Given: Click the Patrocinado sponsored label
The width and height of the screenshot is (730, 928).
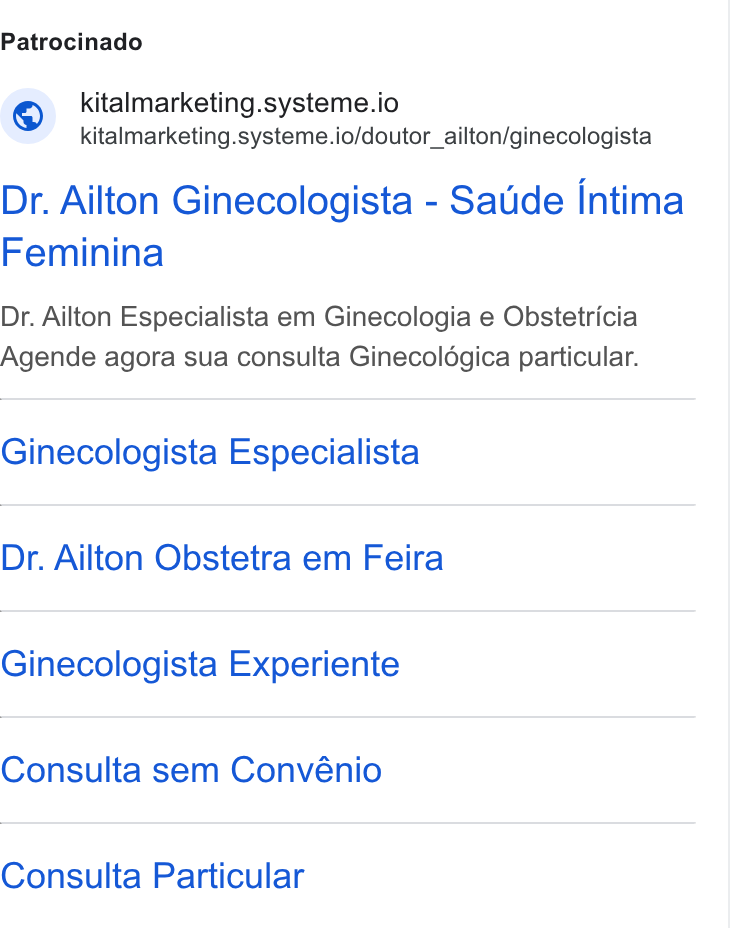Looking at the screenshot, I should tap(71, 43).
